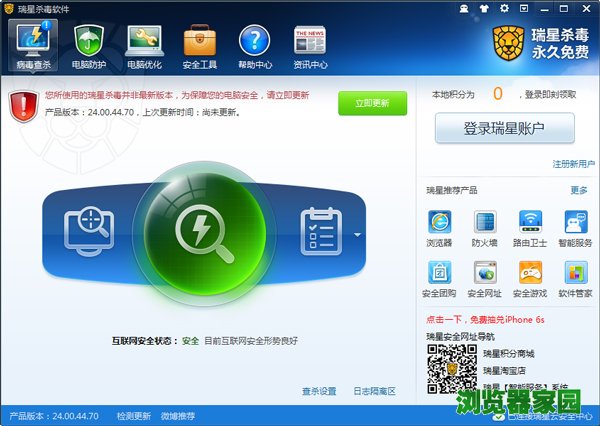Open the 软件管家 software manager icon

575,279
